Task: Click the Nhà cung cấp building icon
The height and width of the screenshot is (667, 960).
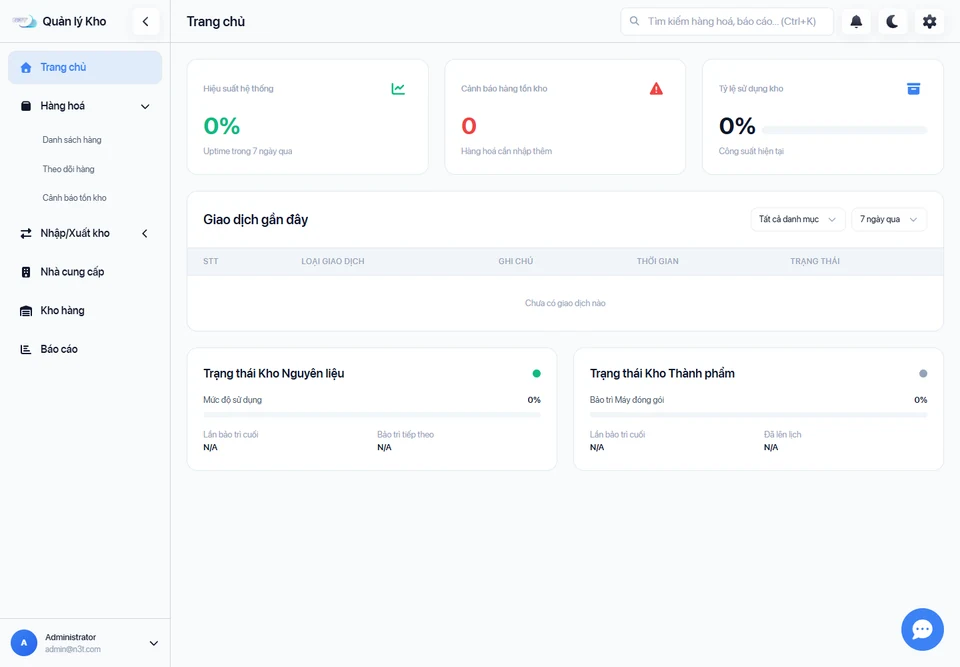Action: 26,272
